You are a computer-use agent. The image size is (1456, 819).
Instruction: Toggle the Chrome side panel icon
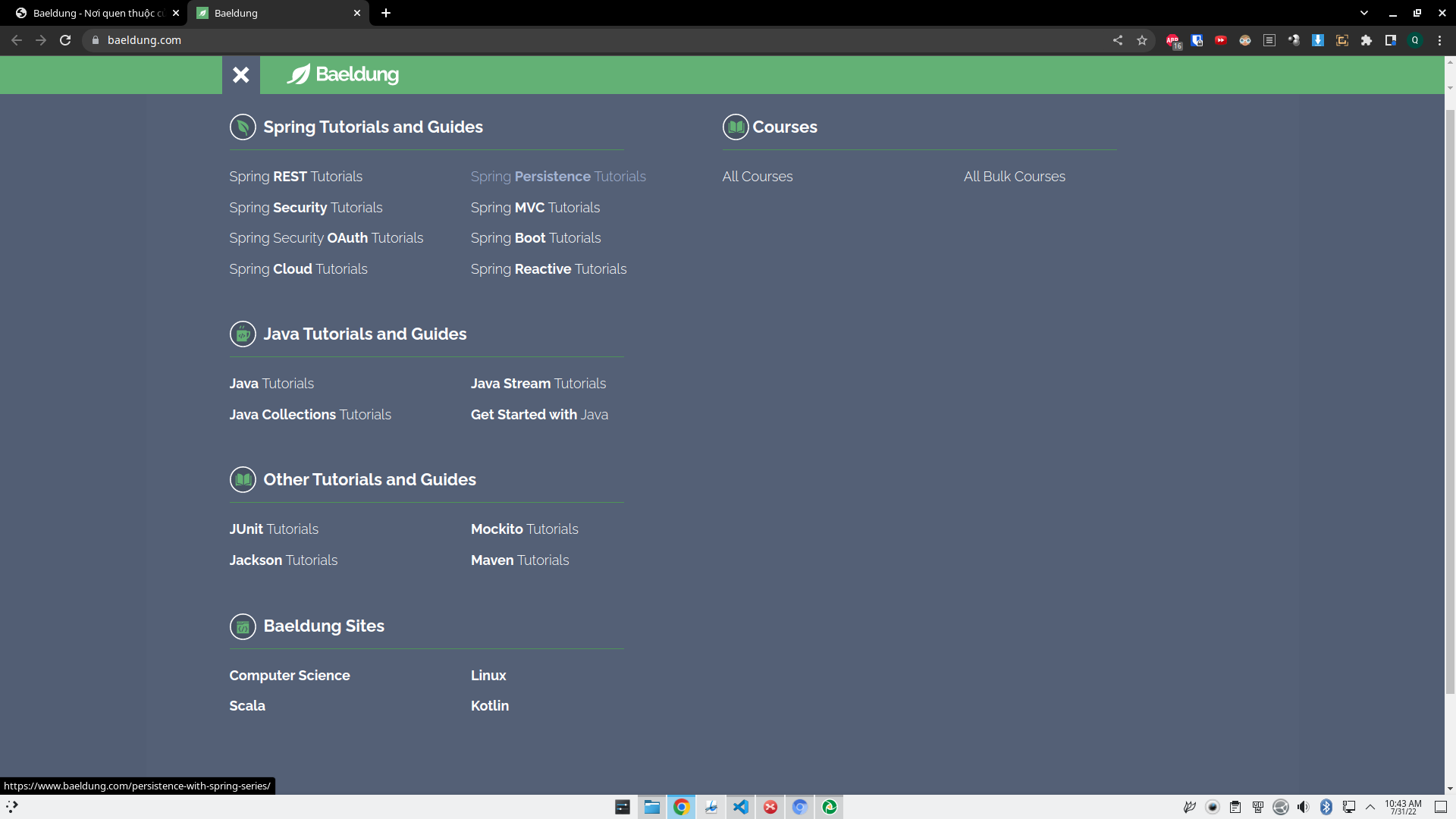pyautogui.click(x=1391, y=41)
